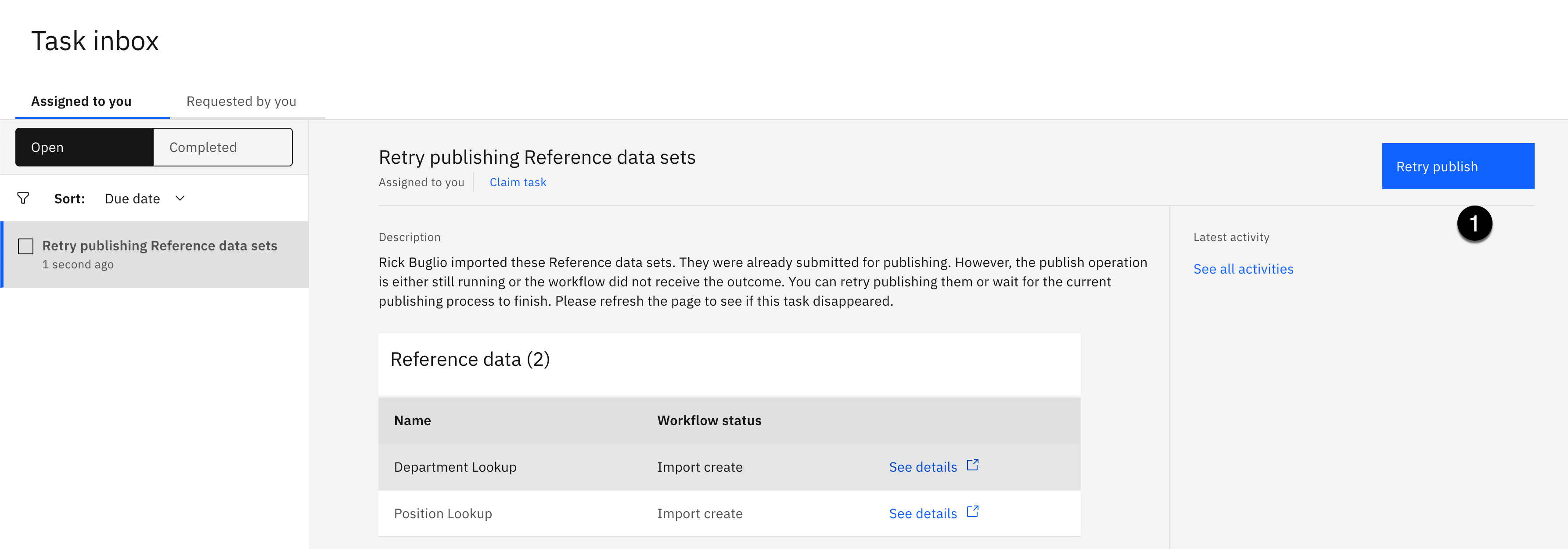The width and height of the screenshot is (1568, 549).
Task: Open the Due date sort dropdown
Action: (x=133, y=199)
